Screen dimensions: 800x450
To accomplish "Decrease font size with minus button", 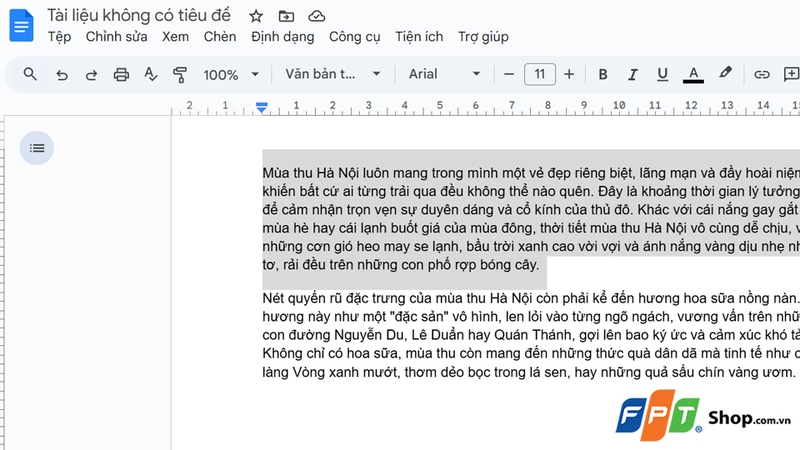I will click(x=509, y=74).
